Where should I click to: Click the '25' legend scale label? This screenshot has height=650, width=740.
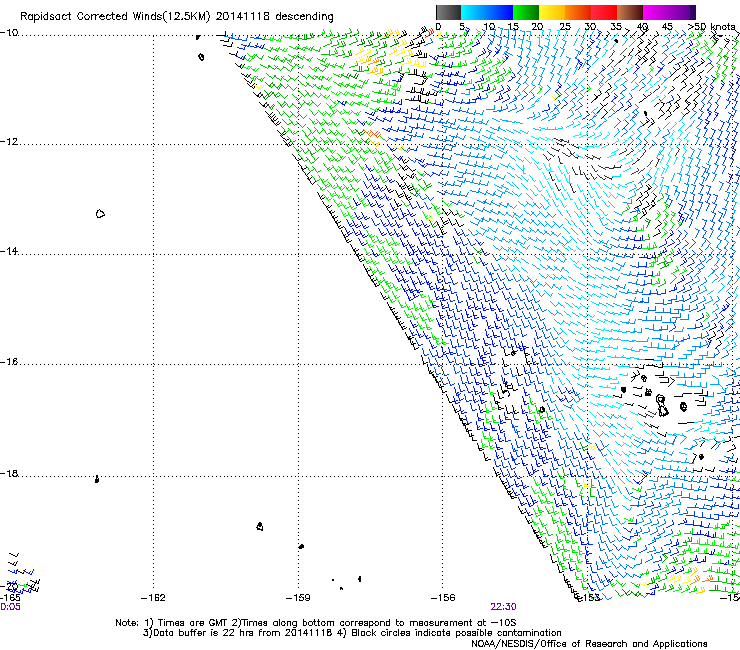[565, 27]
